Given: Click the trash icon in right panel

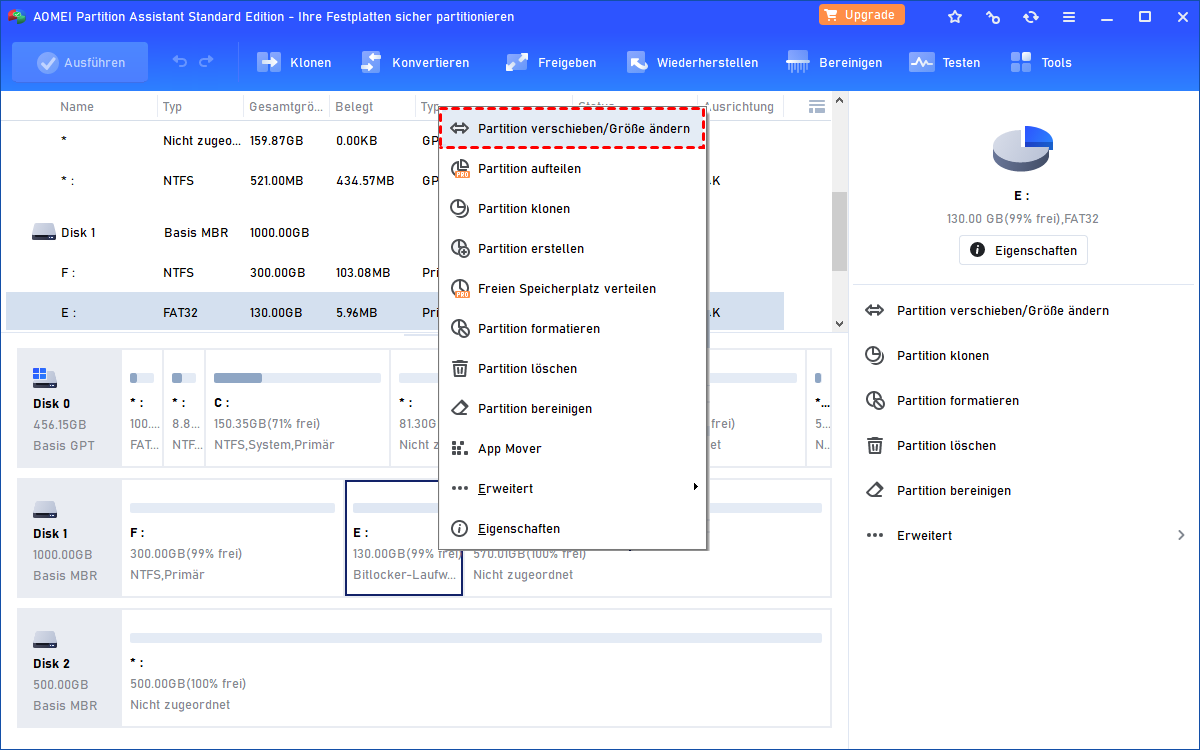Looking at the screenshot, I should (875, 446).
